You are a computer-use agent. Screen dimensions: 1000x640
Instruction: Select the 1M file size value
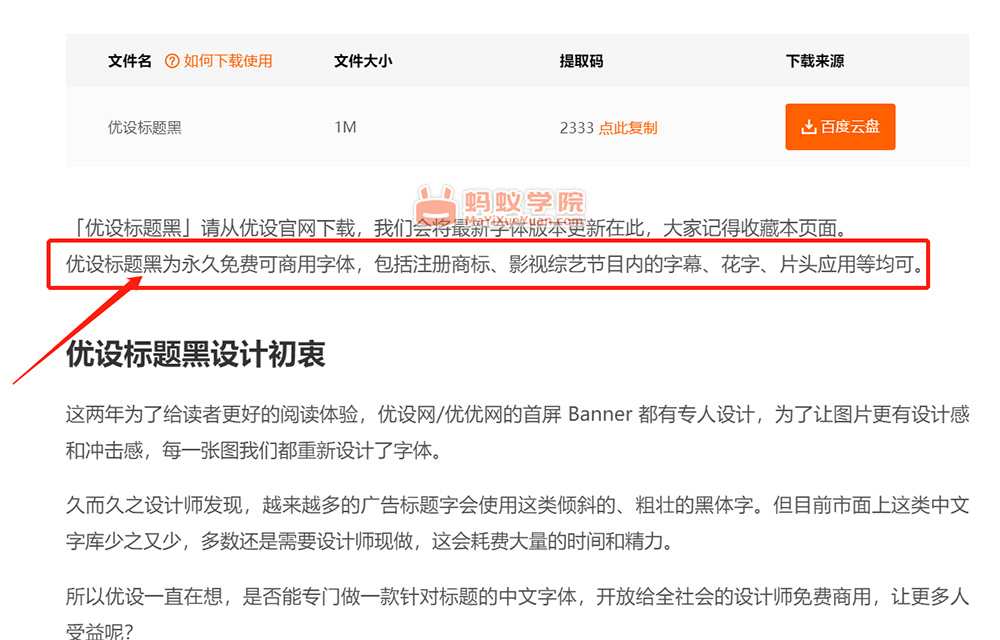[x=345, y=127]
